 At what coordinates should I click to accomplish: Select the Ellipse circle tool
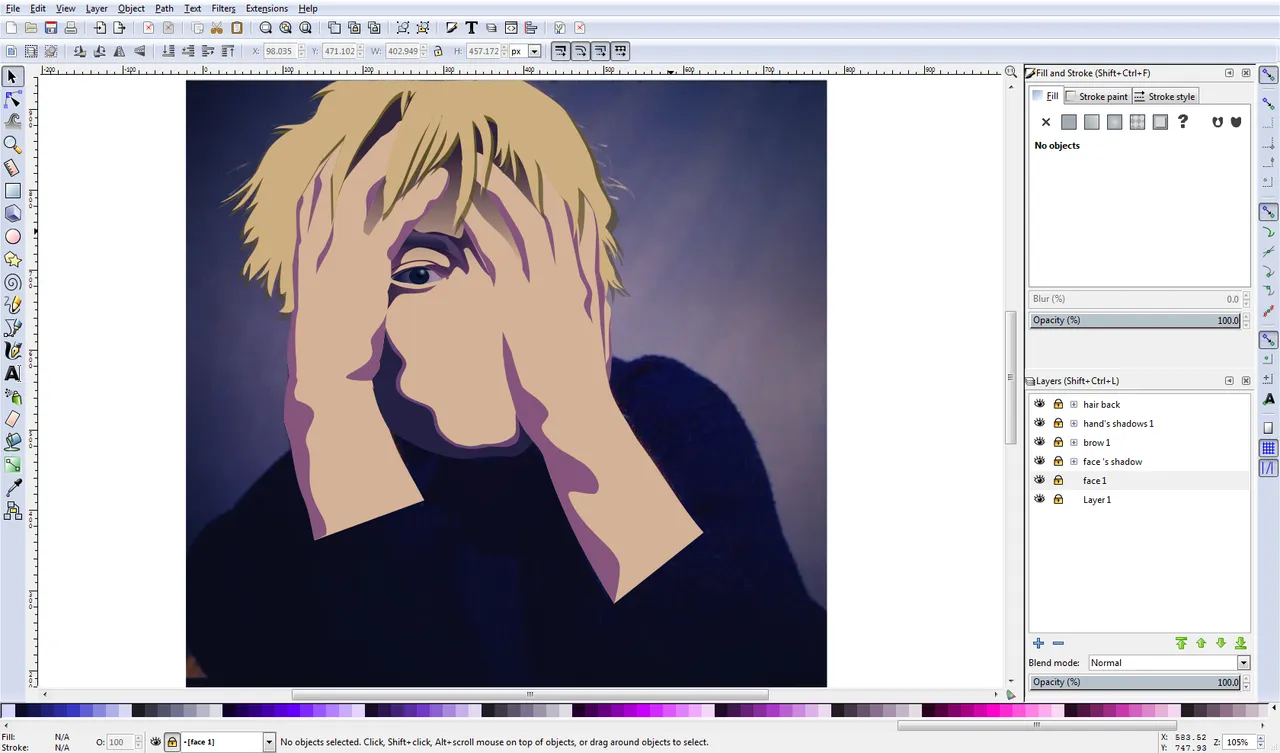tap(13, 237)
